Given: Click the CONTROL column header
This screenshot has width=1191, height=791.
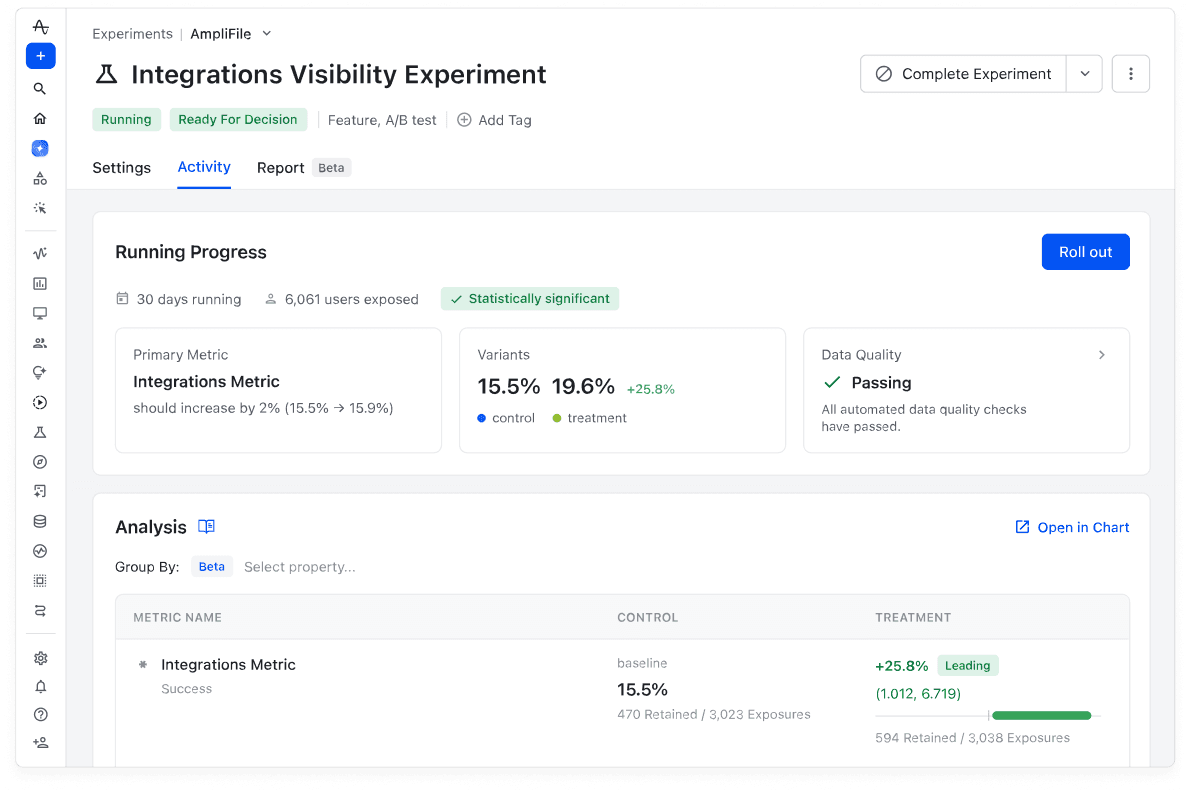Looking at the screenshot, I should 647,618.
